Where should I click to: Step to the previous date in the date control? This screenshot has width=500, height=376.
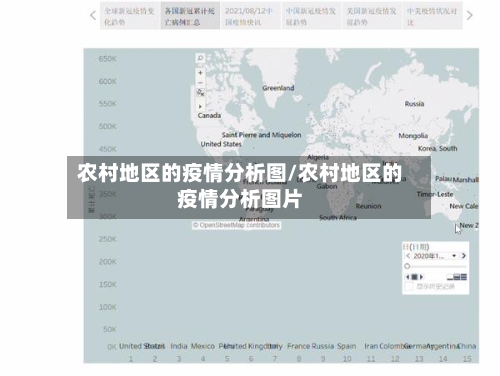[x=408, y=256]
